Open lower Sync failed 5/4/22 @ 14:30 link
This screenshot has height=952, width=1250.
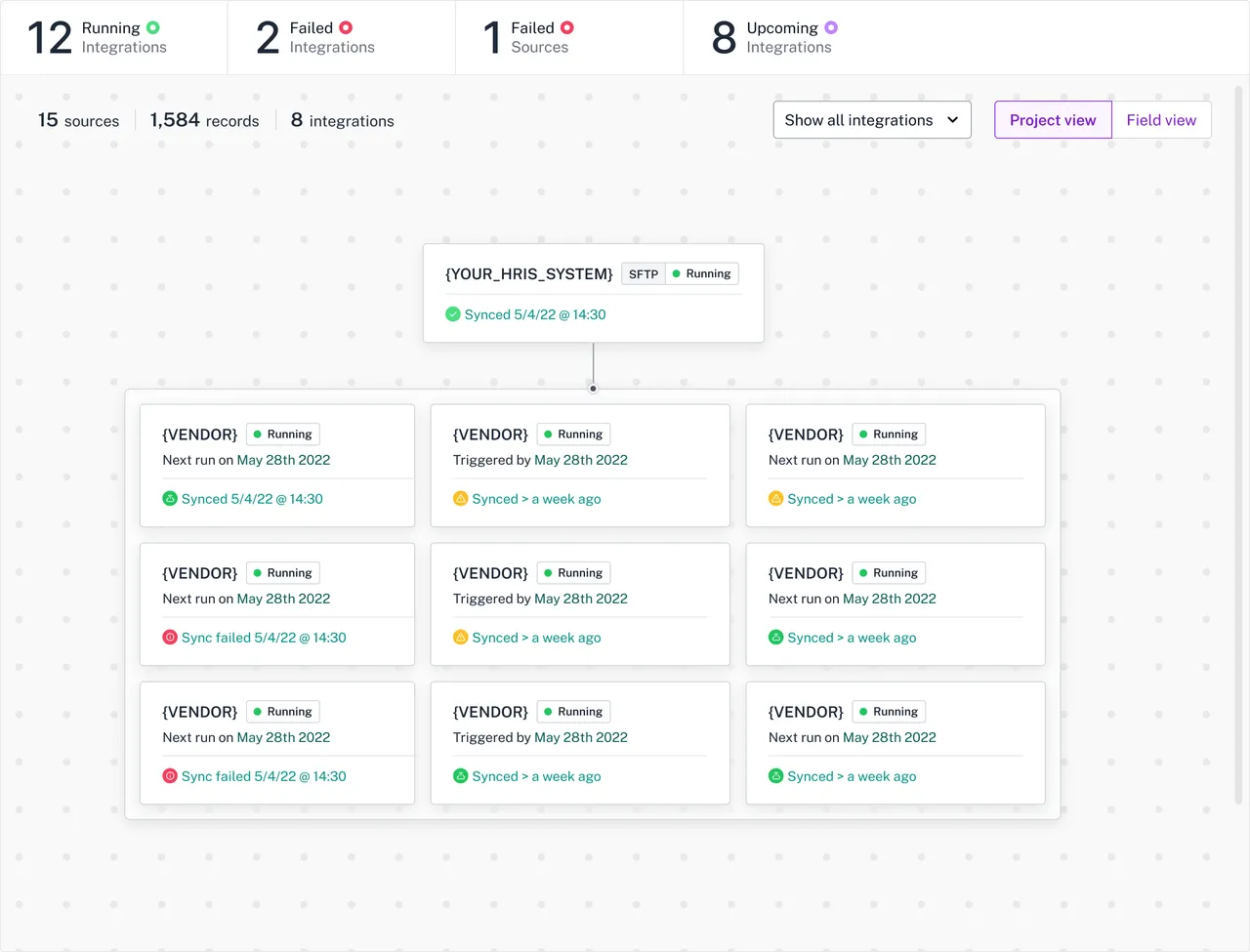click(264, 776)
